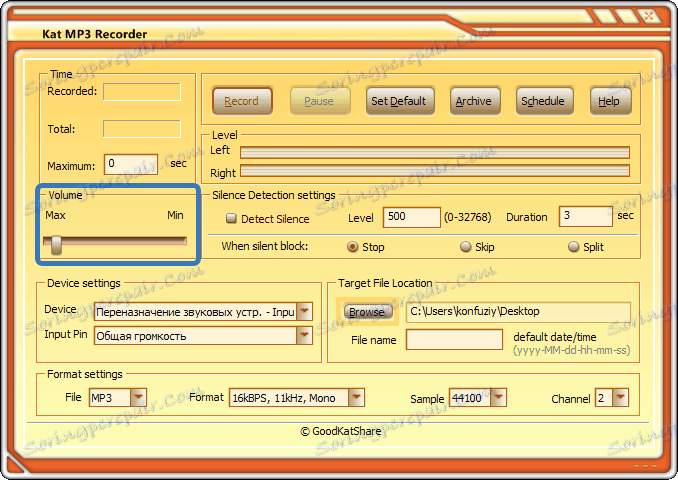The image size is (678, 480).
Task: Click the Pause button
Action: pyautogui.click(x=320, y=101)
